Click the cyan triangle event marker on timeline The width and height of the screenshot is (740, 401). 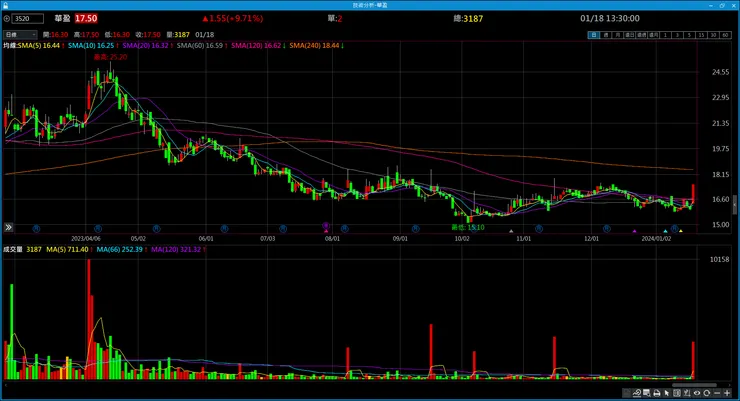click(x=665, y=231)
